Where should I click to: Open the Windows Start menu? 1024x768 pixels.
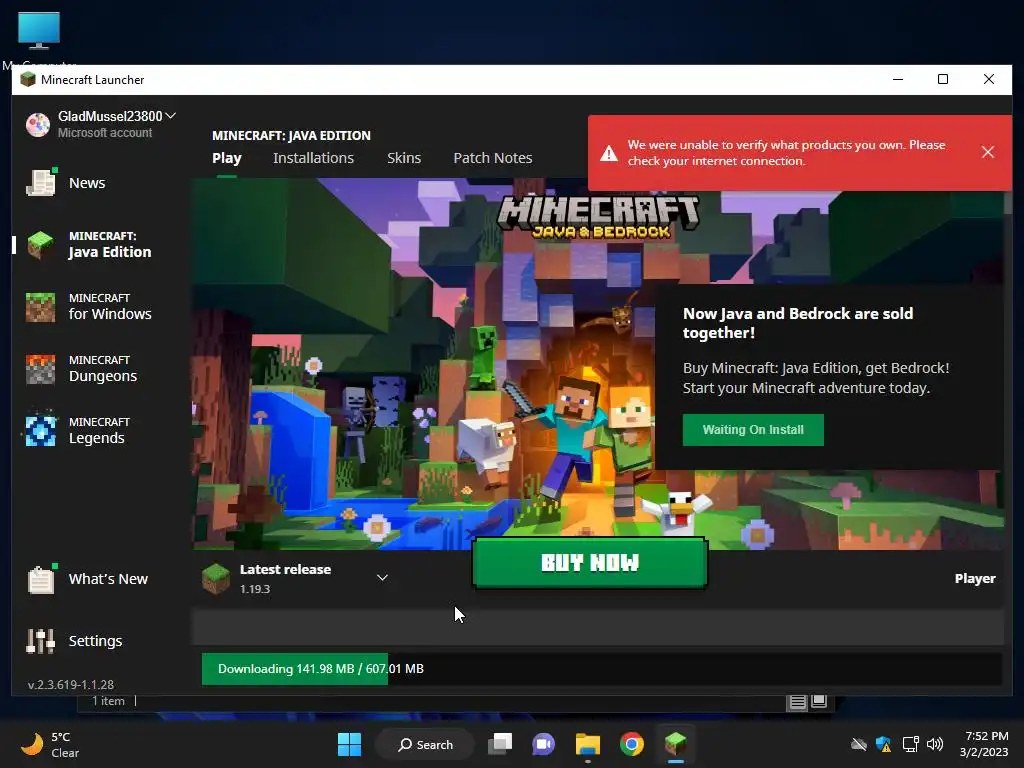(349, 744)
